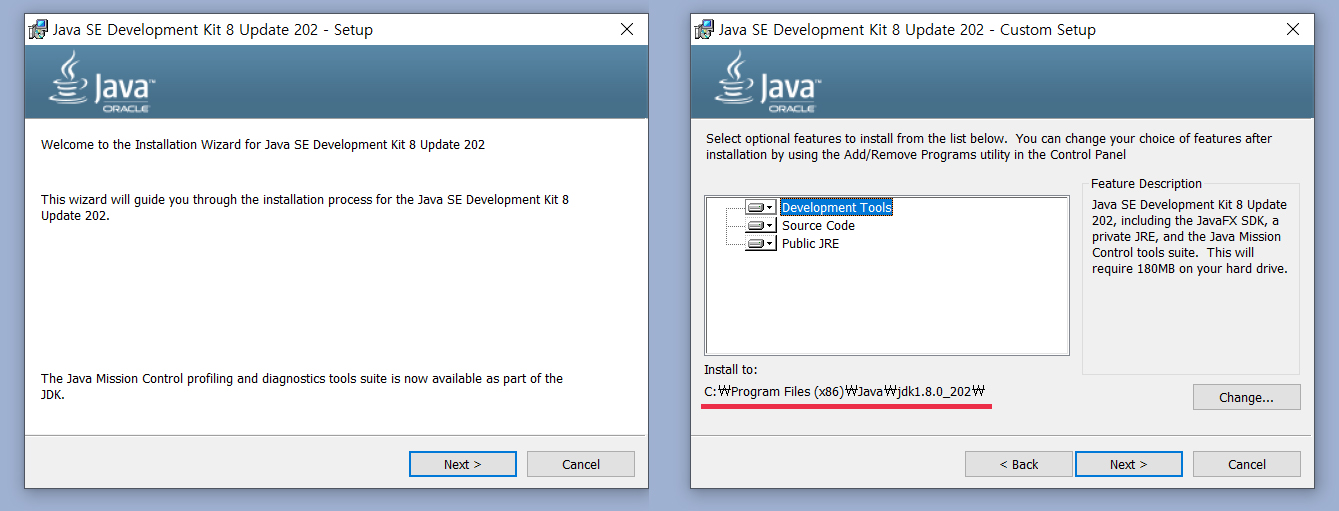This screenshot has width=1339, height=511.
Task: Go Back in the Custom Setup window
Action: [x=1018, y=464]
